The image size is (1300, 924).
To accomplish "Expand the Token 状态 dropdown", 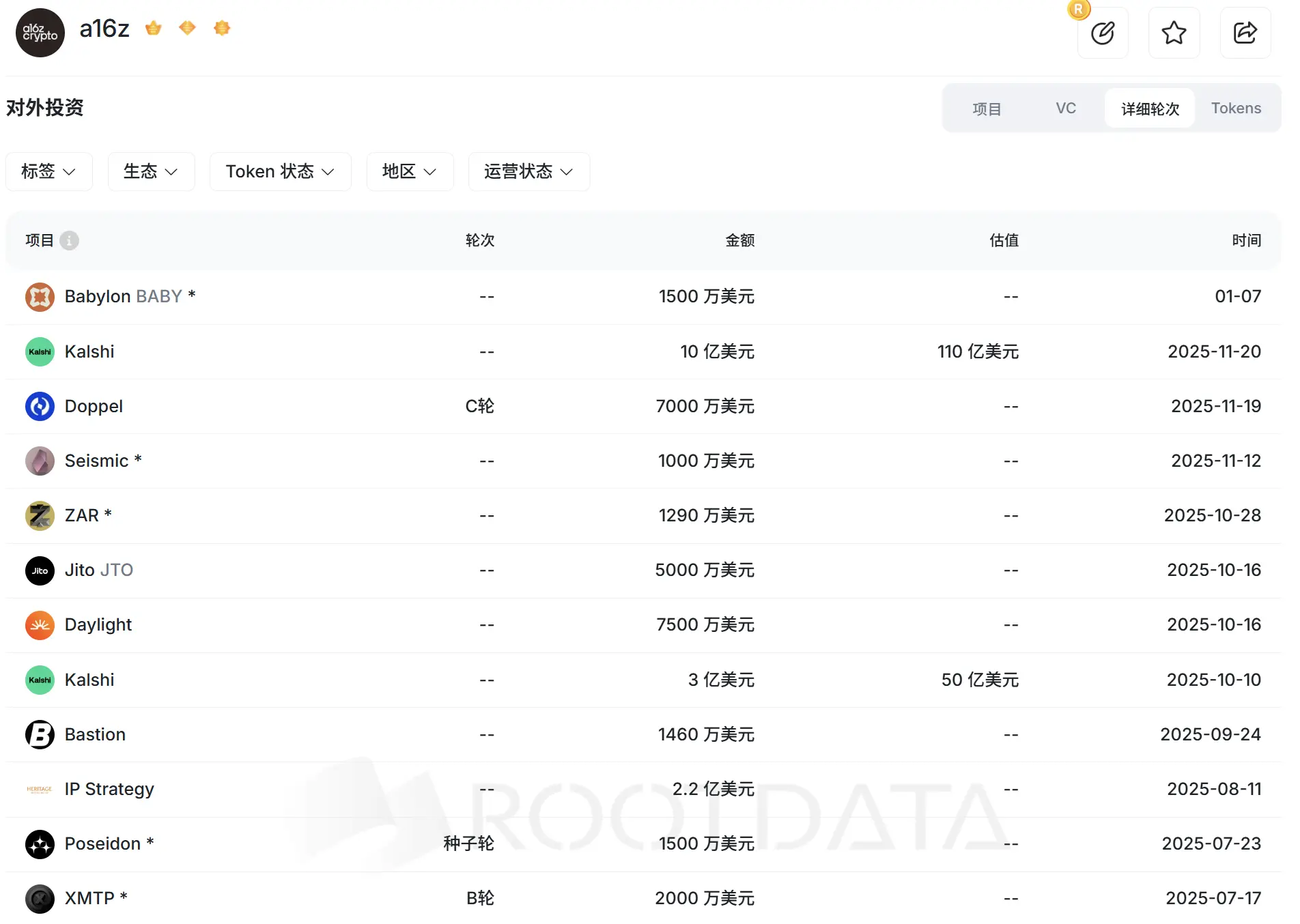I will click(280, 171).
